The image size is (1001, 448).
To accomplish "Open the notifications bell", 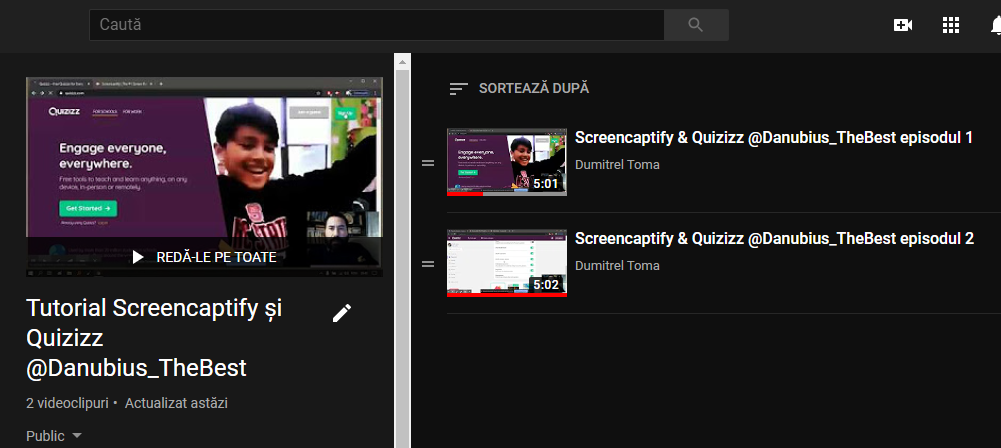I will 991,25.
